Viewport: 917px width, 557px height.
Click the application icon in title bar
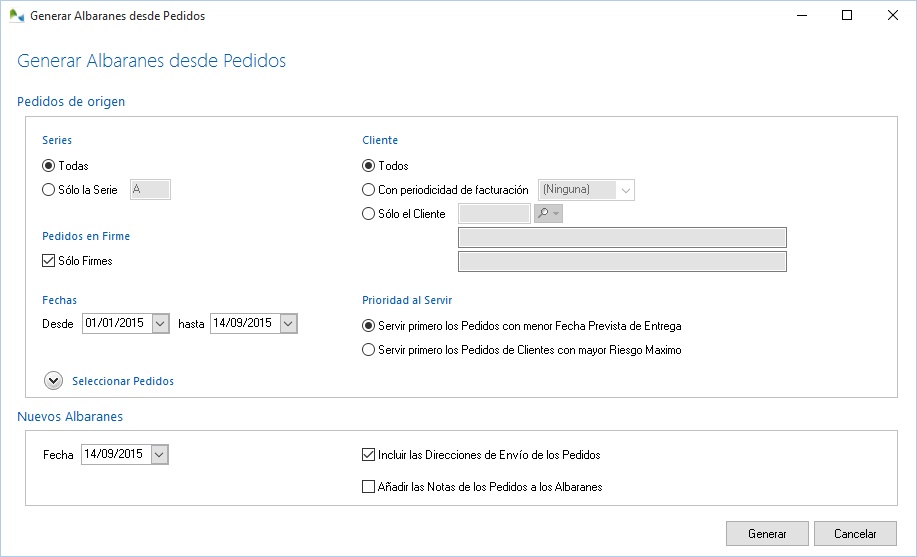coord(16,16)
